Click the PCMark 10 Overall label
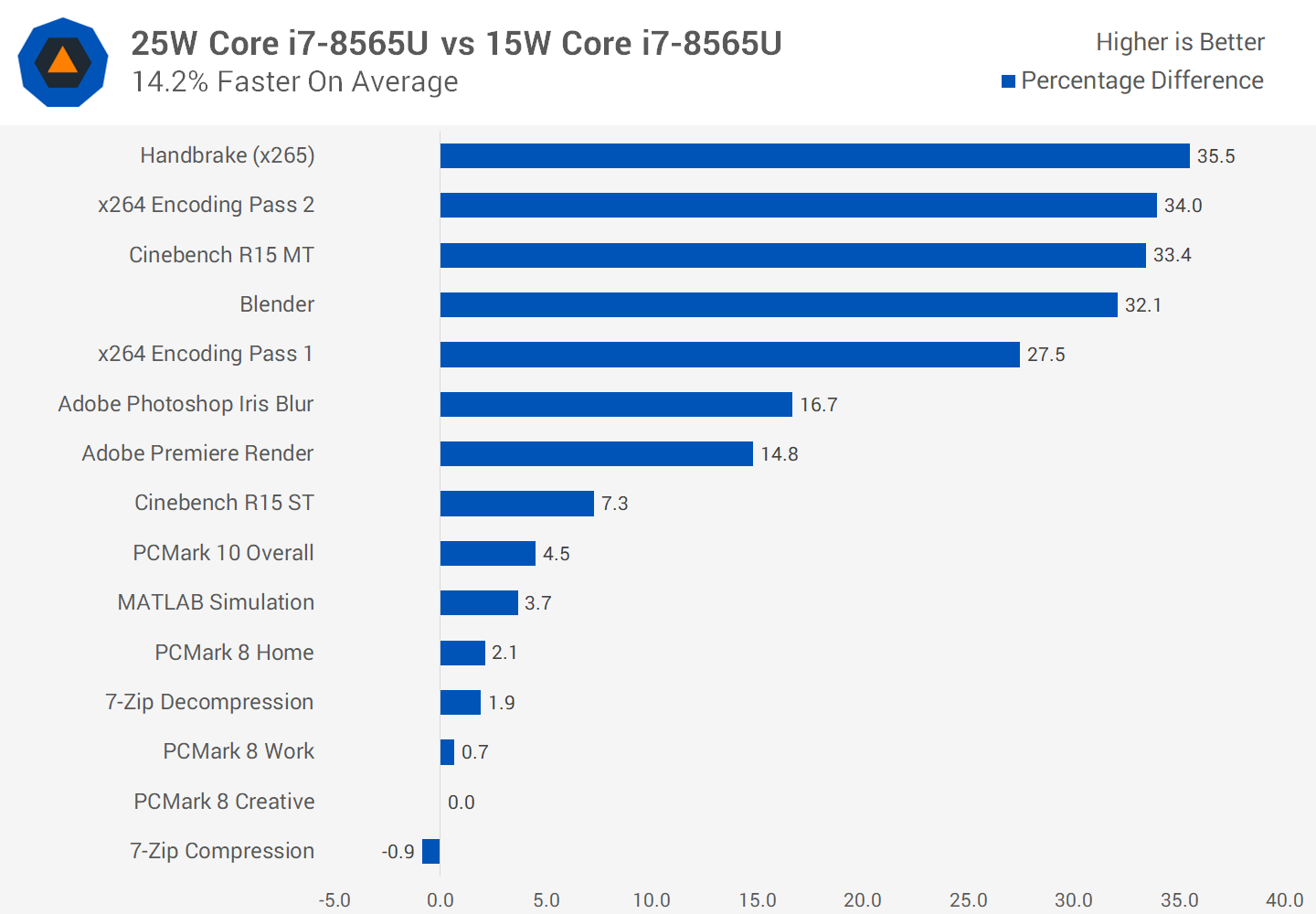The width and height of the screenshot is (1316, 914). click(x=223, y=553)
